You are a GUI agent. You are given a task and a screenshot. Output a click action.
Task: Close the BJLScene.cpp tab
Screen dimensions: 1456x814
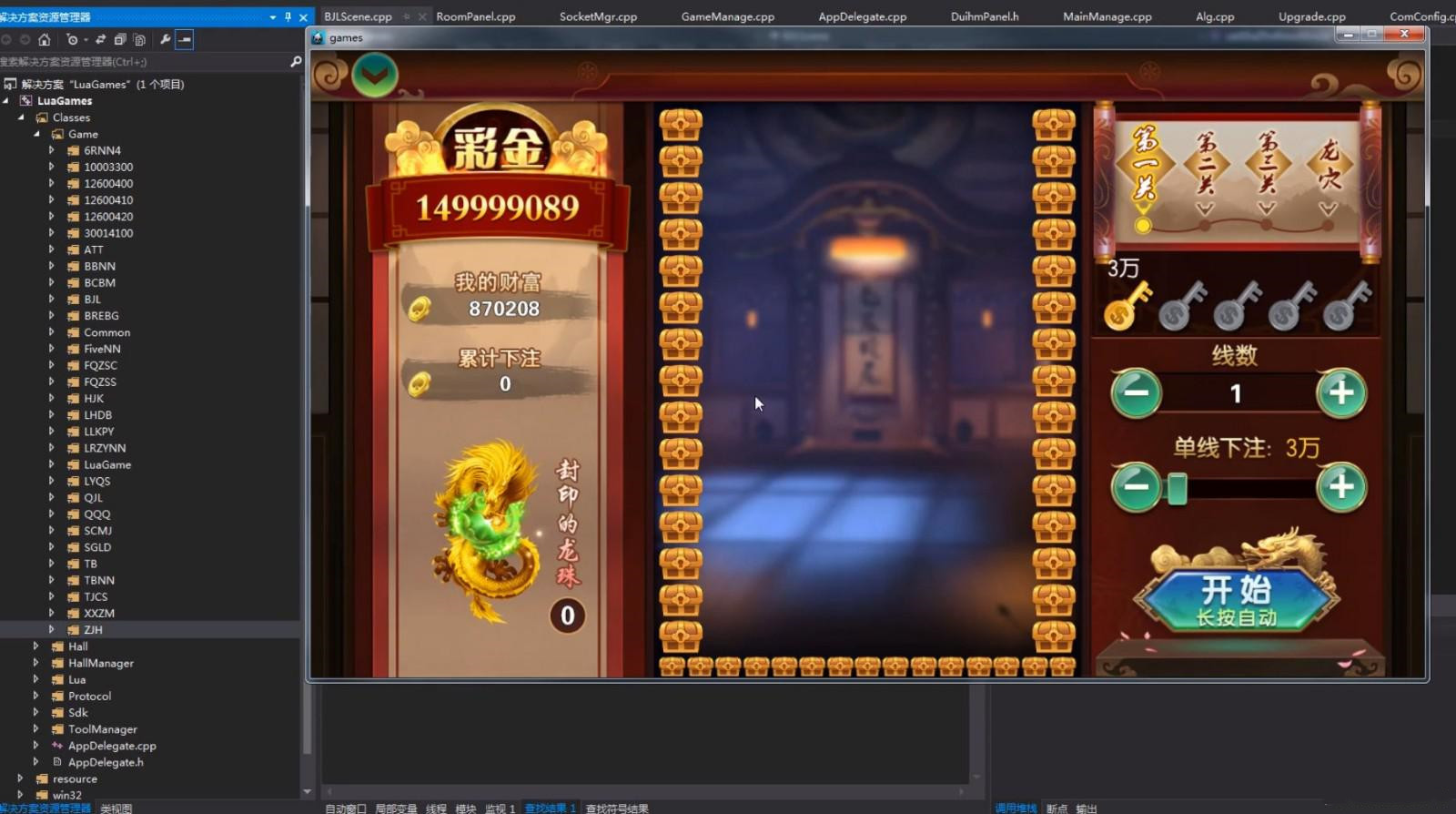point(422,16)
